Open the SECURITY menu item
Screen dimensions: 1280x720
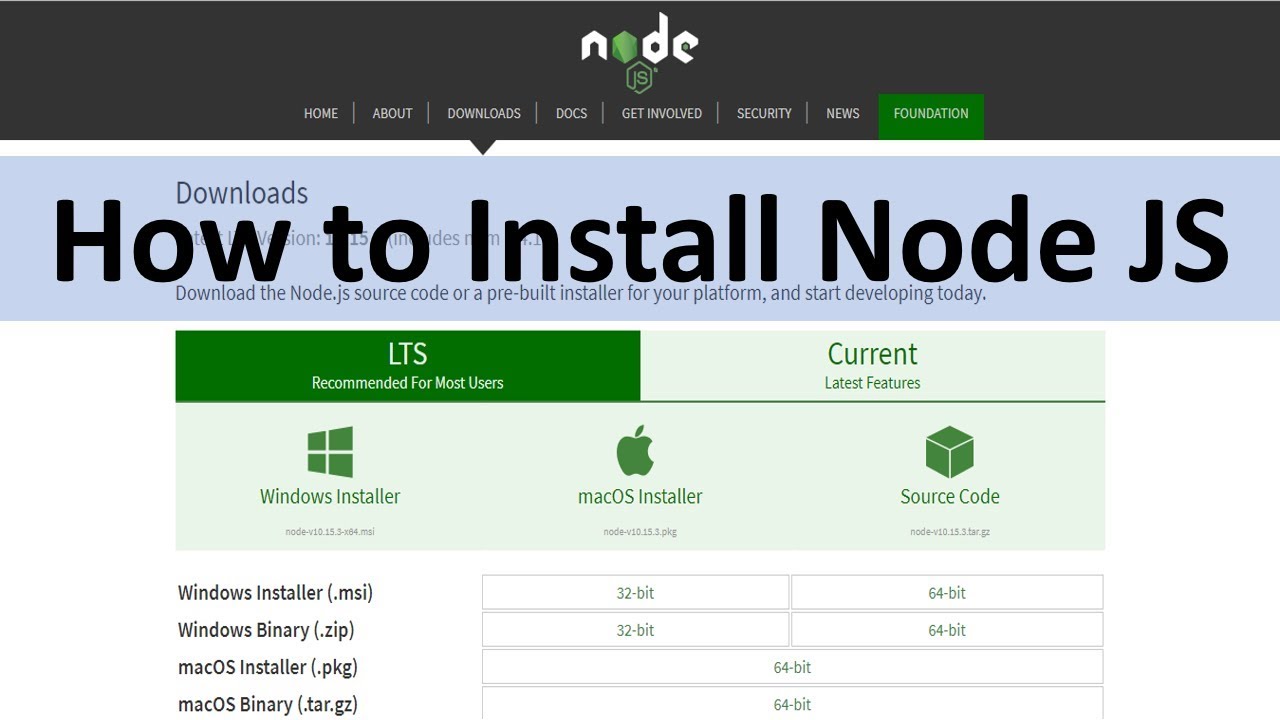764,114
